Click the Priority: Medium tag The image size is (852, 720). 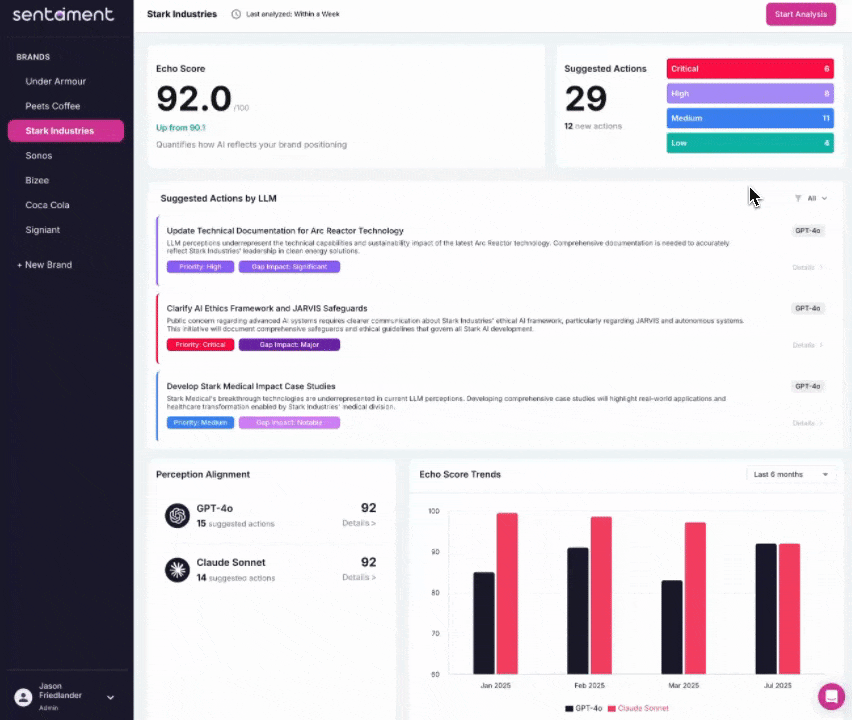tap(201, 422)
